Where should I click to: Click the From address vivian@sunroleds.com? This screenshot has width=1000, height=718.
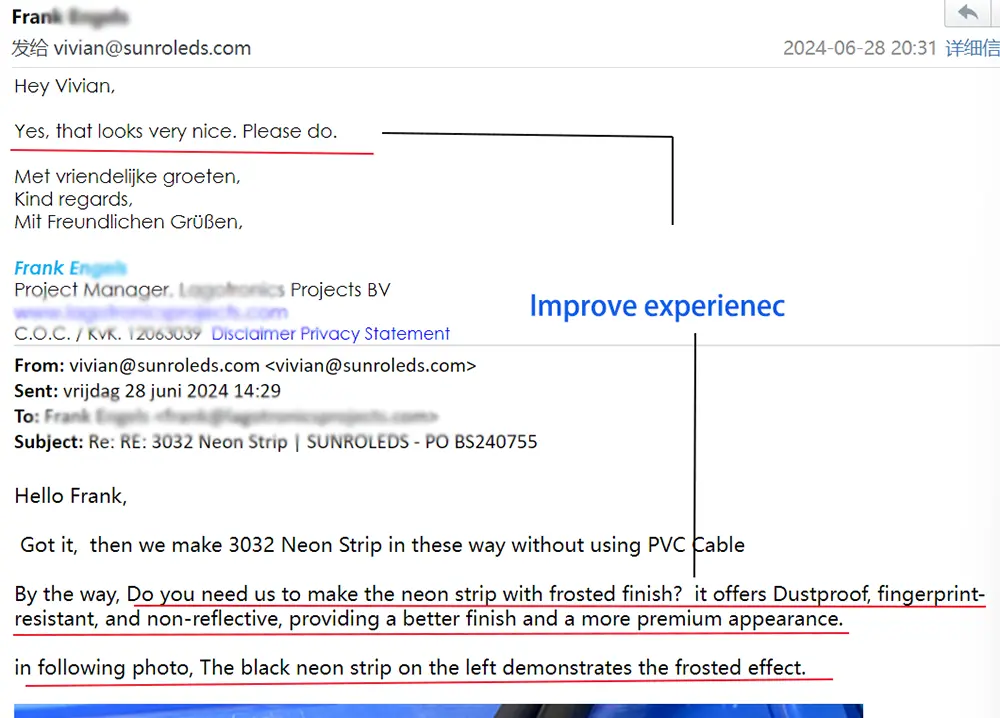[x=165, y=365]
